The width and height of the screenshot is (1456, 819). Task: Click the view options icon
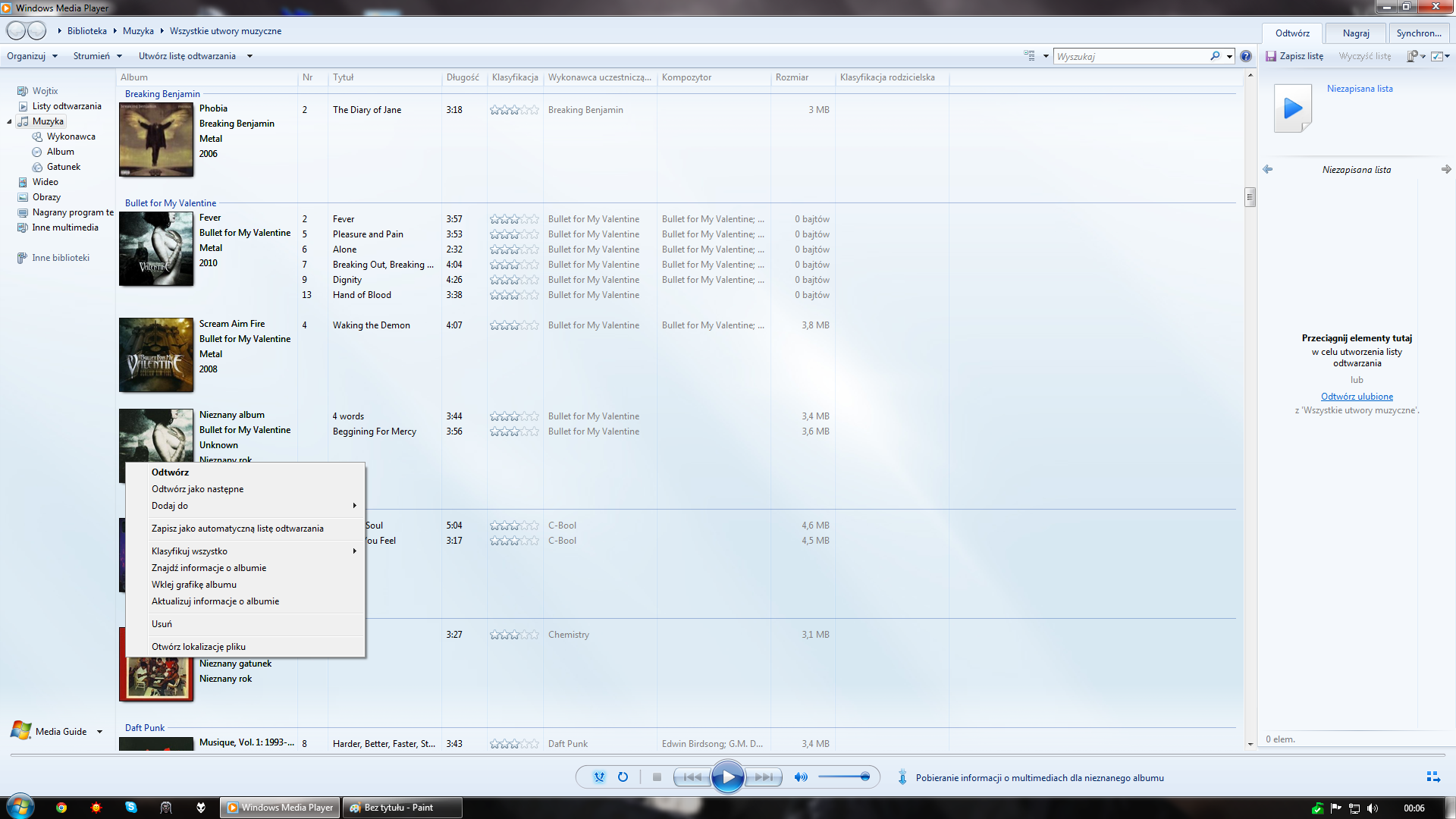[x=1030, y=56]
